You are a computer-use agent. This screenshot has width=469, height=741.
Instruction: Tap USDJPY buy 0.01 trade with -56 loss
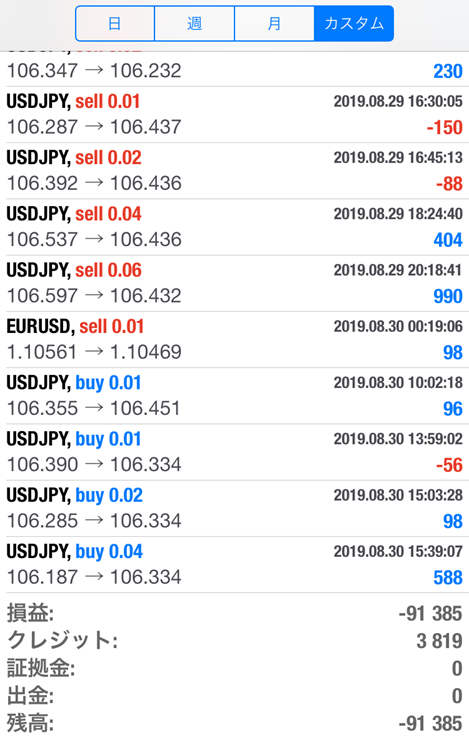pyautogui.click(x=234, y=452)
